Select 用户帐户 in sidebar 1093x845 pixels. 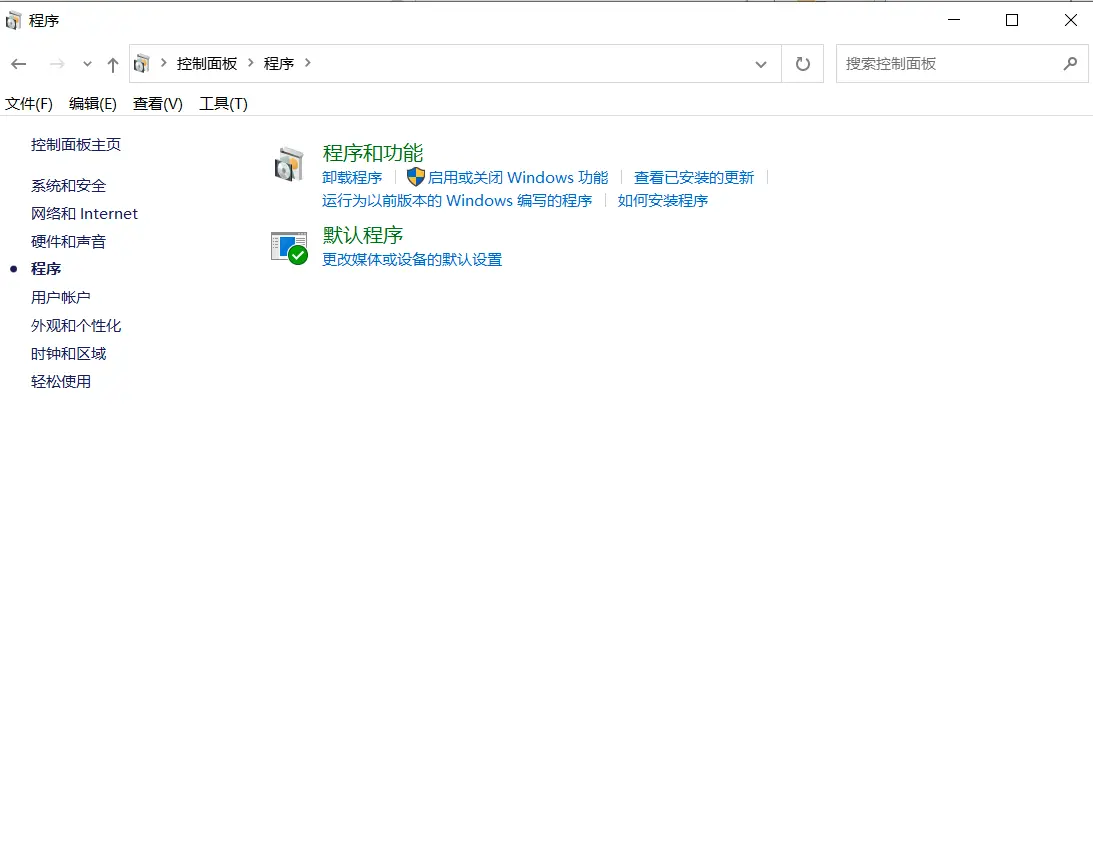tap(61, 298)
